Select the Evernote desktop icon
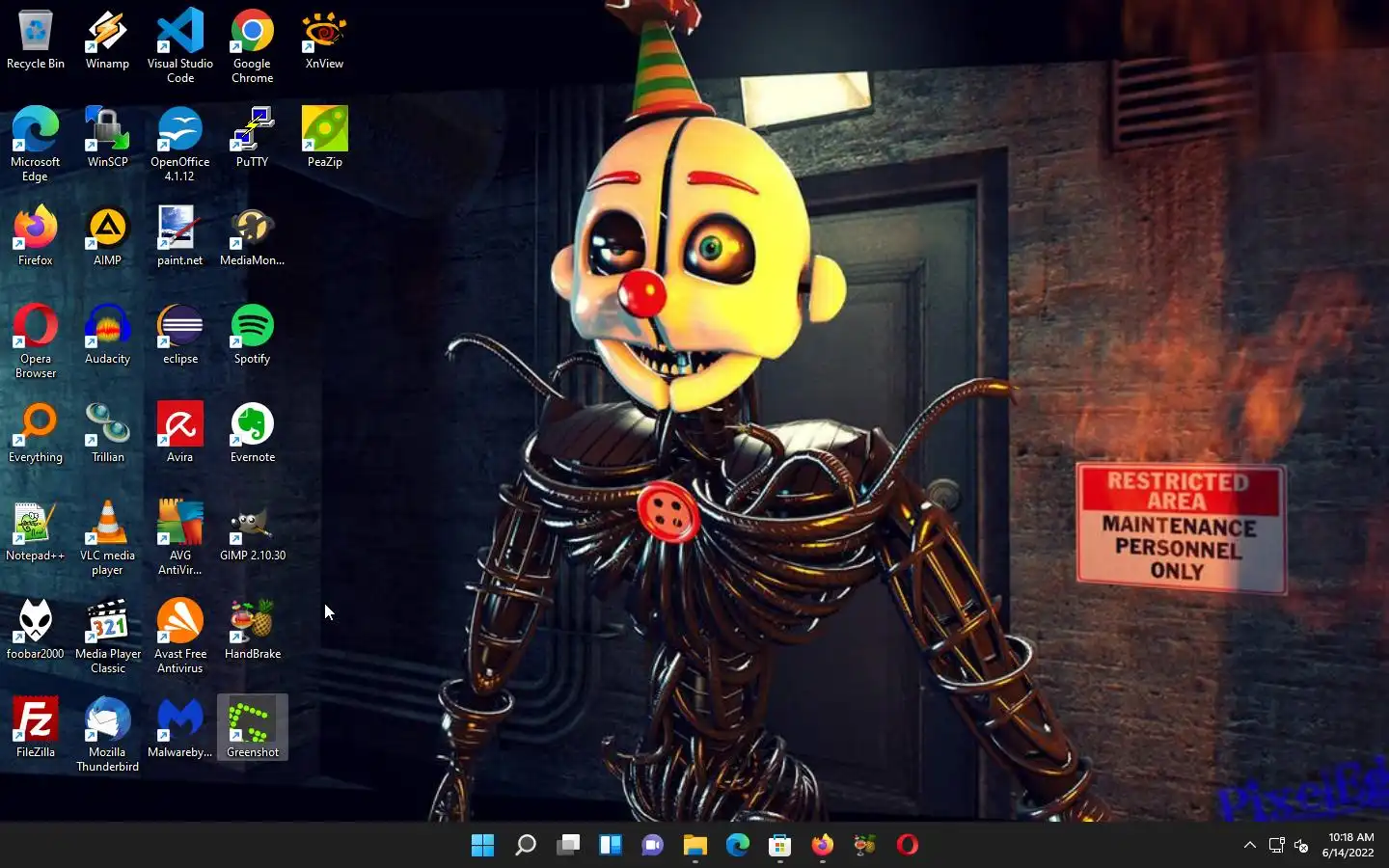 pyautogui.click(x=253, y=434)
